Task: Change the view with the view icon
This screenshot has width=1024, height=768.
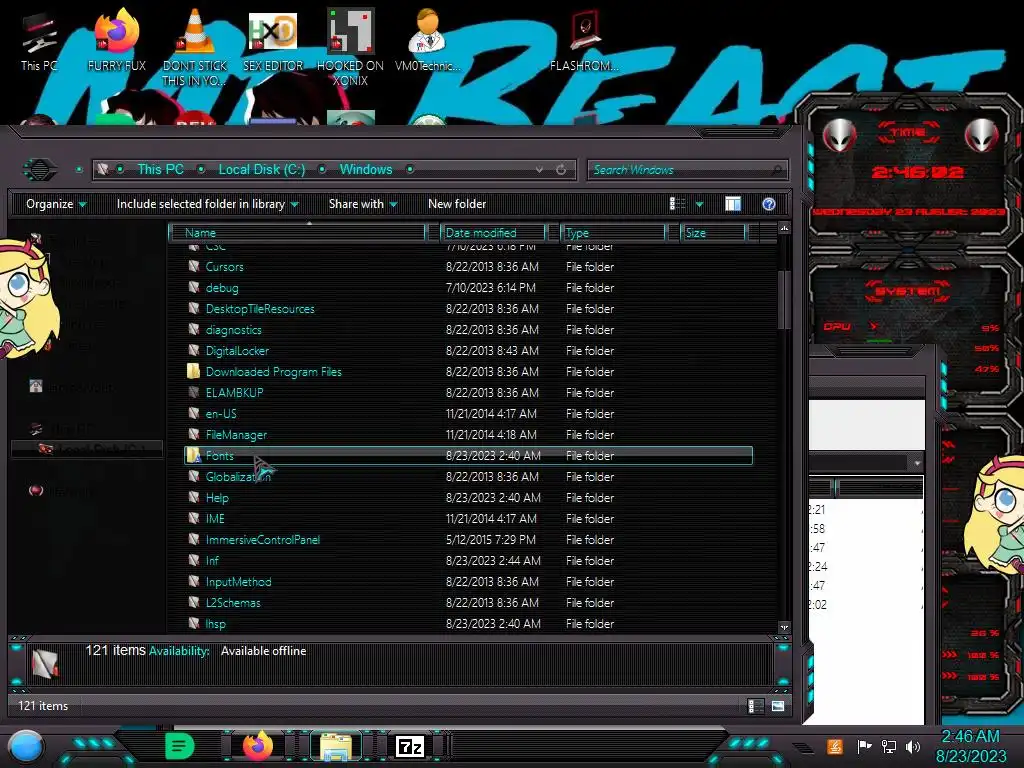Action: click(677, 204)
